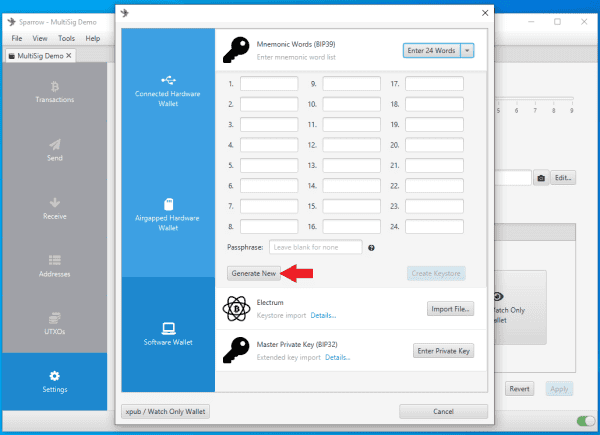Click the Enter Private Key button
The width and height of the screenshot is (600, 435).
point(443,351)
